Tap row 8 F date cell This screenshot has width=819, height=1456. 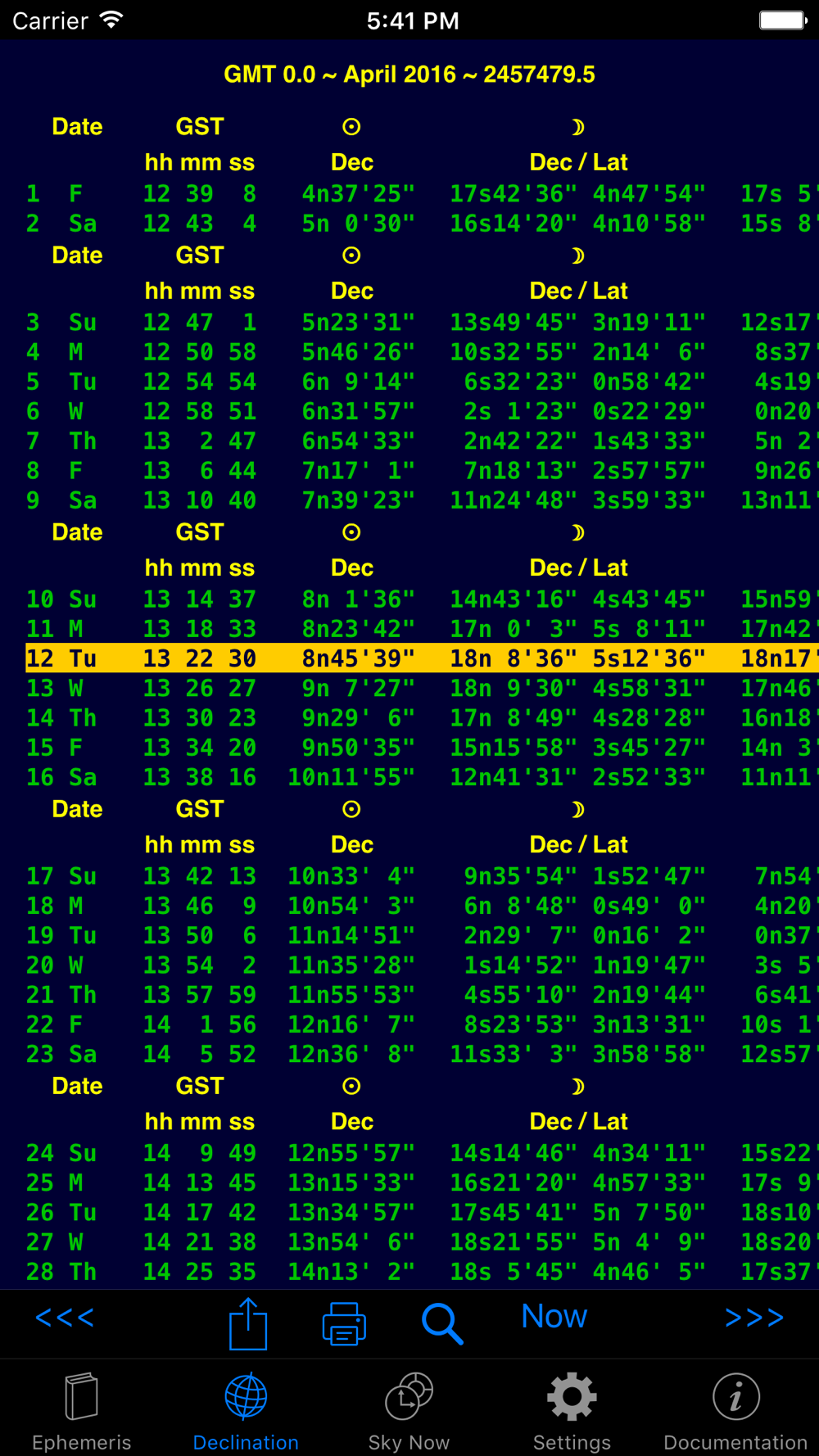point(54,471)
